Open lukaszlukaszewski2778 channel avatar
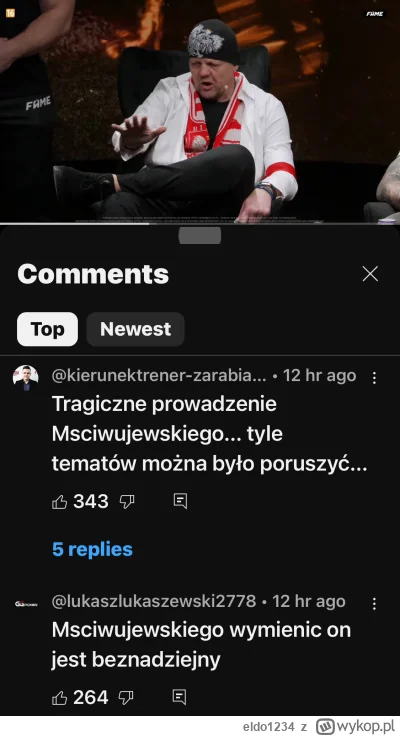This screenshot has width=400, height=736. (25, 604)
